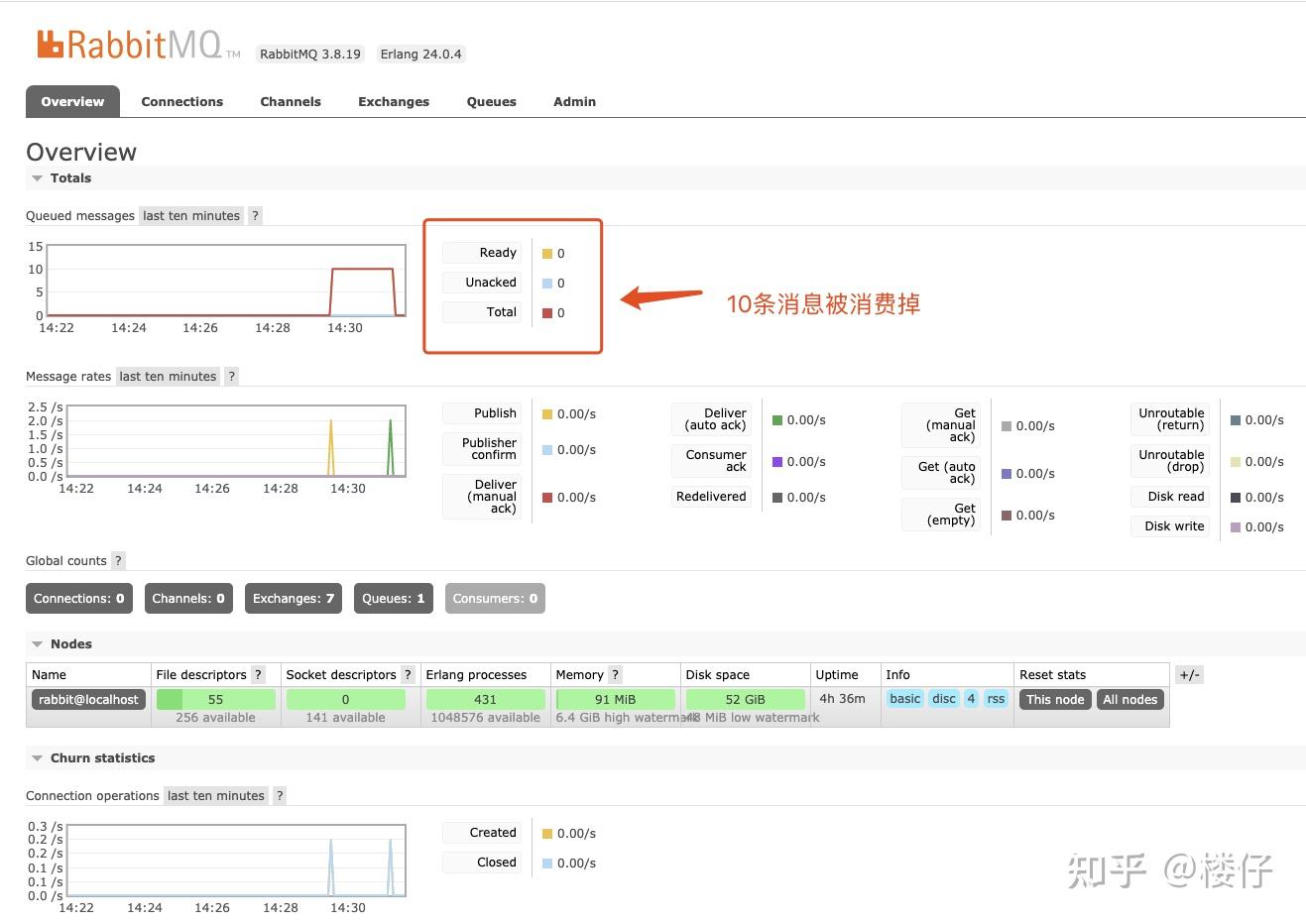Change the last ten minutes chart range

coord(190,215)
